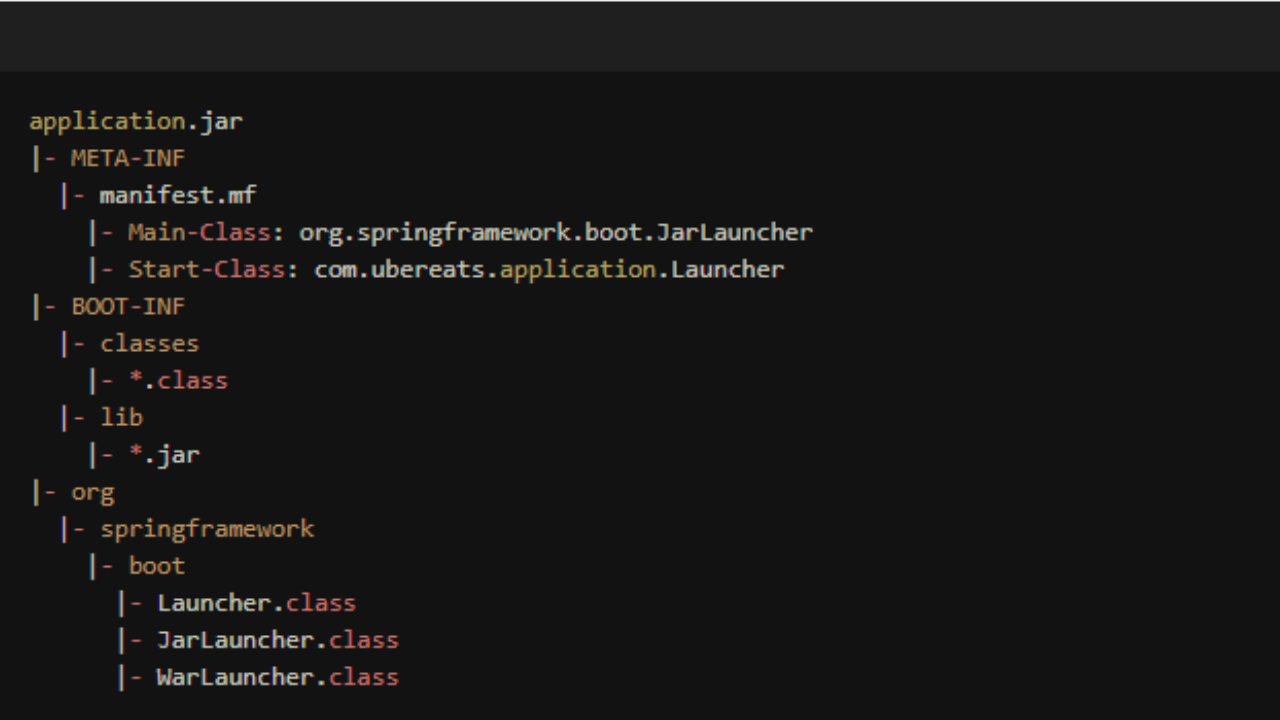This screenshot has width=1280, height=720.
Task: Click the *.jar wildcard entry under lib
Action: pyautogui.click(x=164, y=454)
